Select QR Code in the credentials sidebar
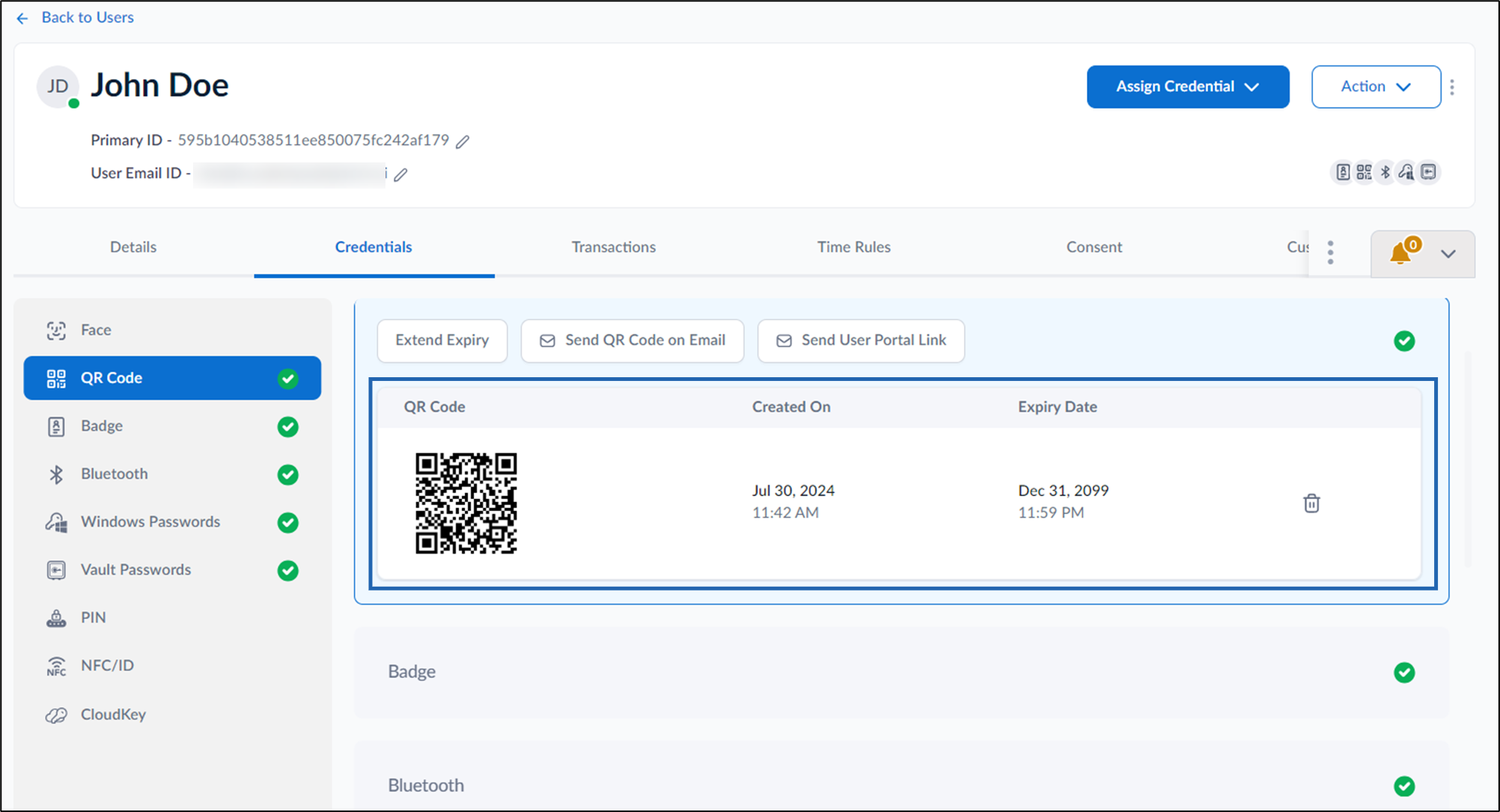 click(172, 378)
